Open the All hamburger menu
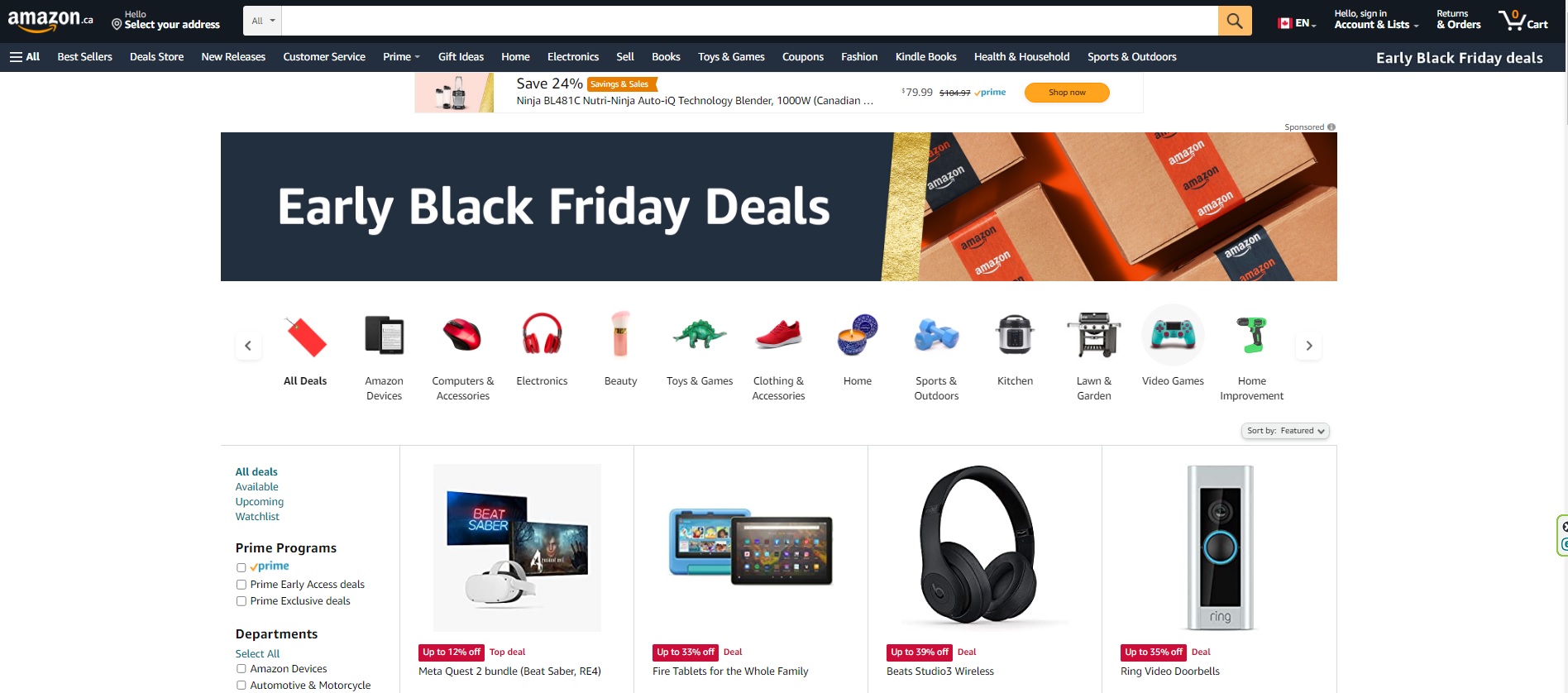1568x693 pixels. [x=25, y=57]
